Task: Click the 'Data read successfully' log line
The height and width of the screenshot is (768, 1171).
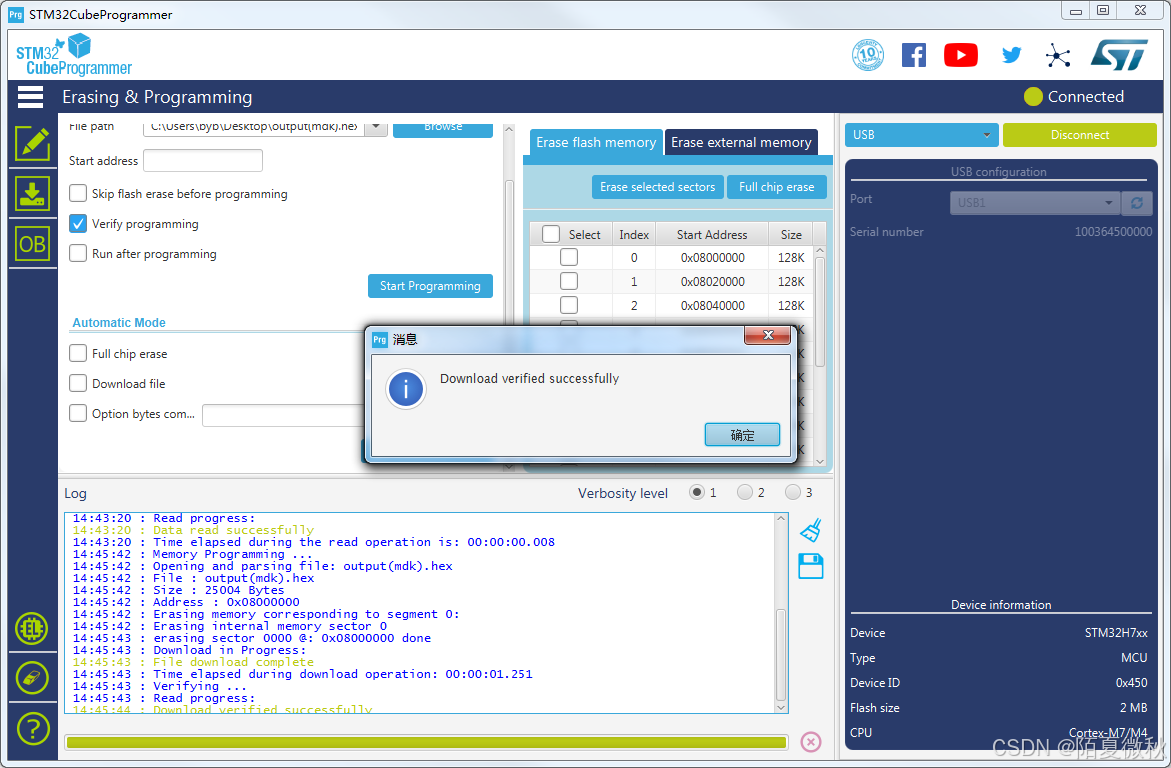Action: 233,530
